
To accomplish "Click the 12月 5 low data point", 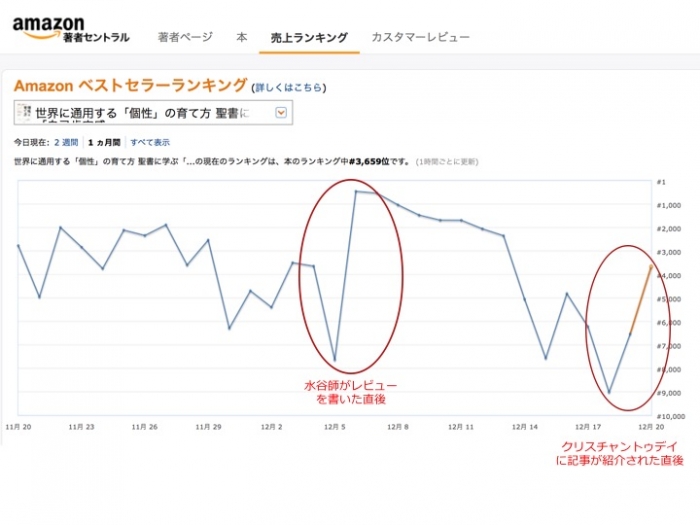I will pos(335,360).
